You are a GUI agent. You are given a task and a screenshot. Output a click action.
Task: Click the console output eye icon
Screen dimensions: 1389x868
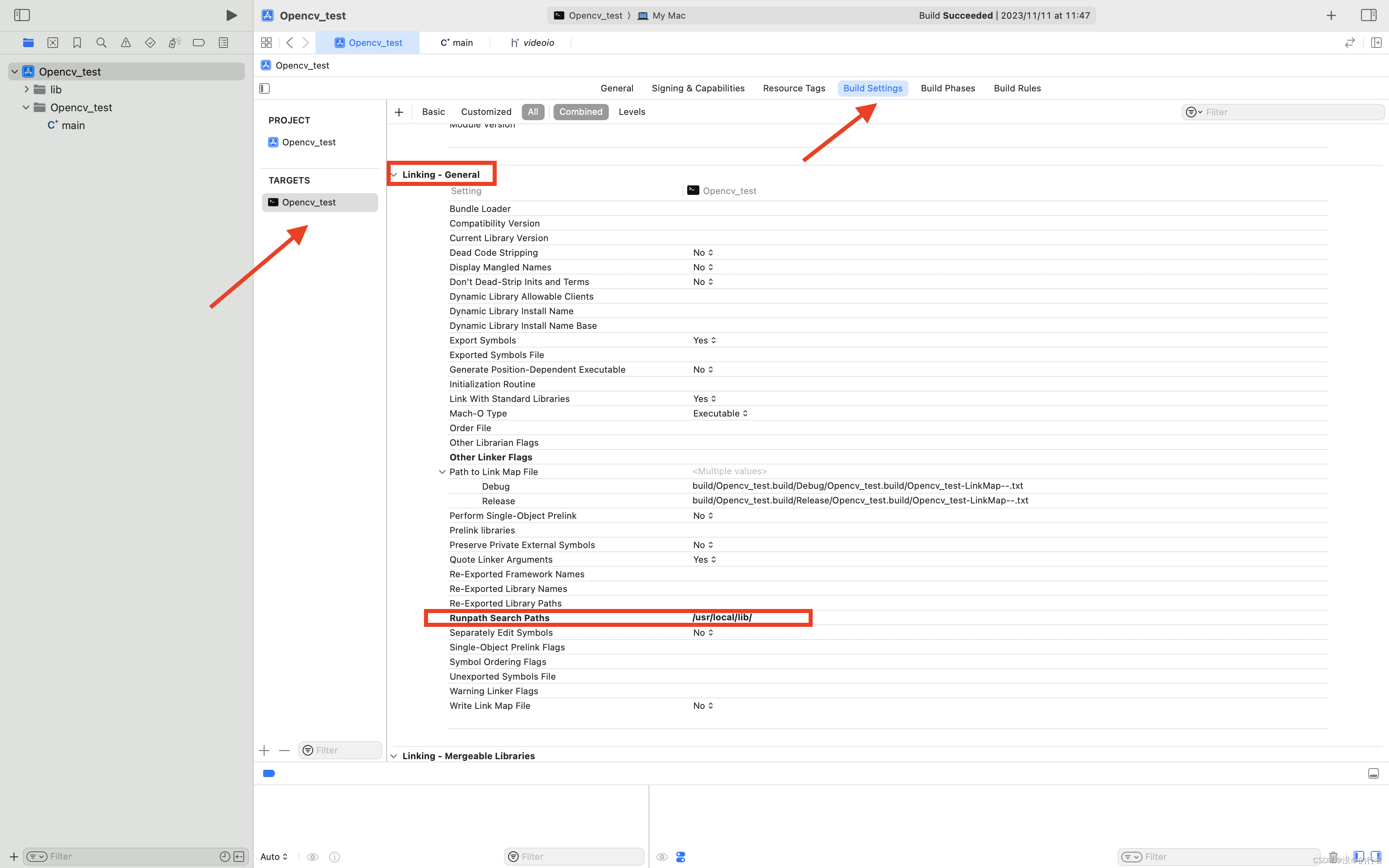click(662, 857)
